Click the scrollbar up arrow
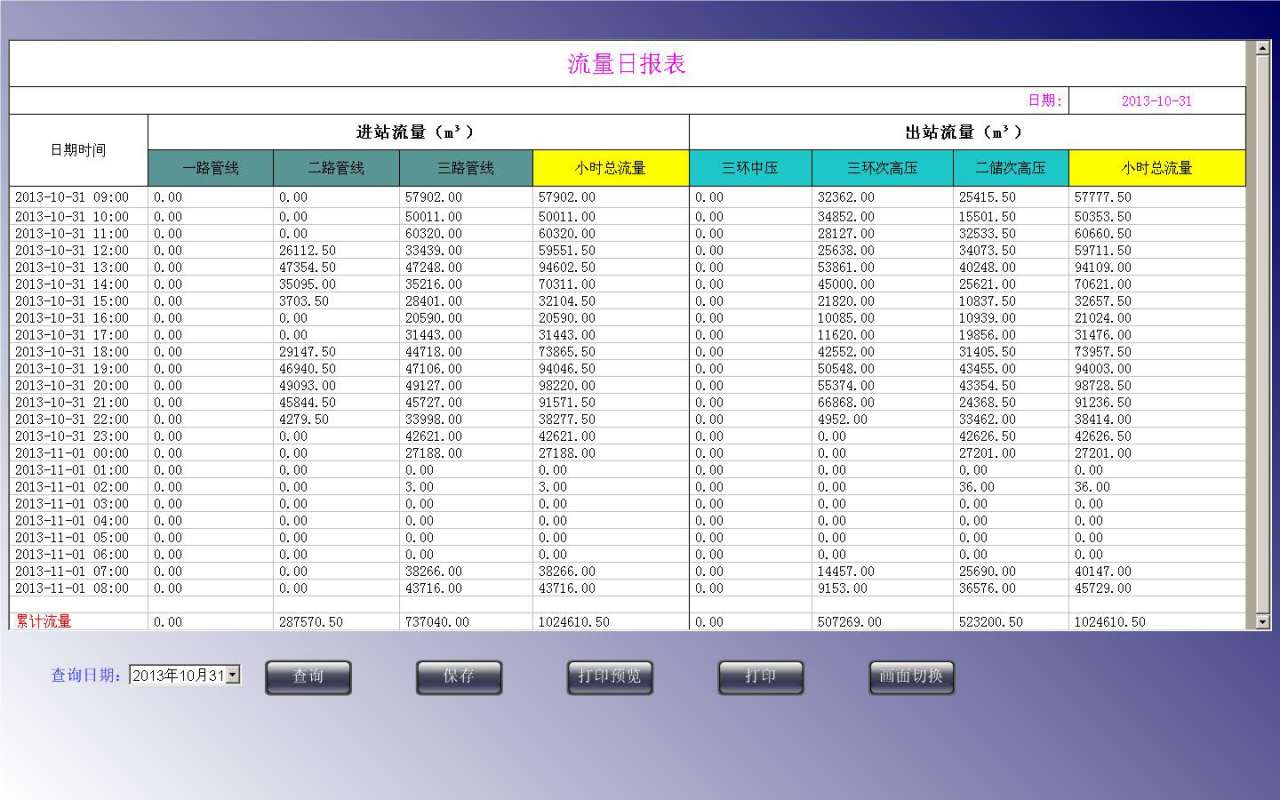 pyautogui.click(x=1262, y=49)
